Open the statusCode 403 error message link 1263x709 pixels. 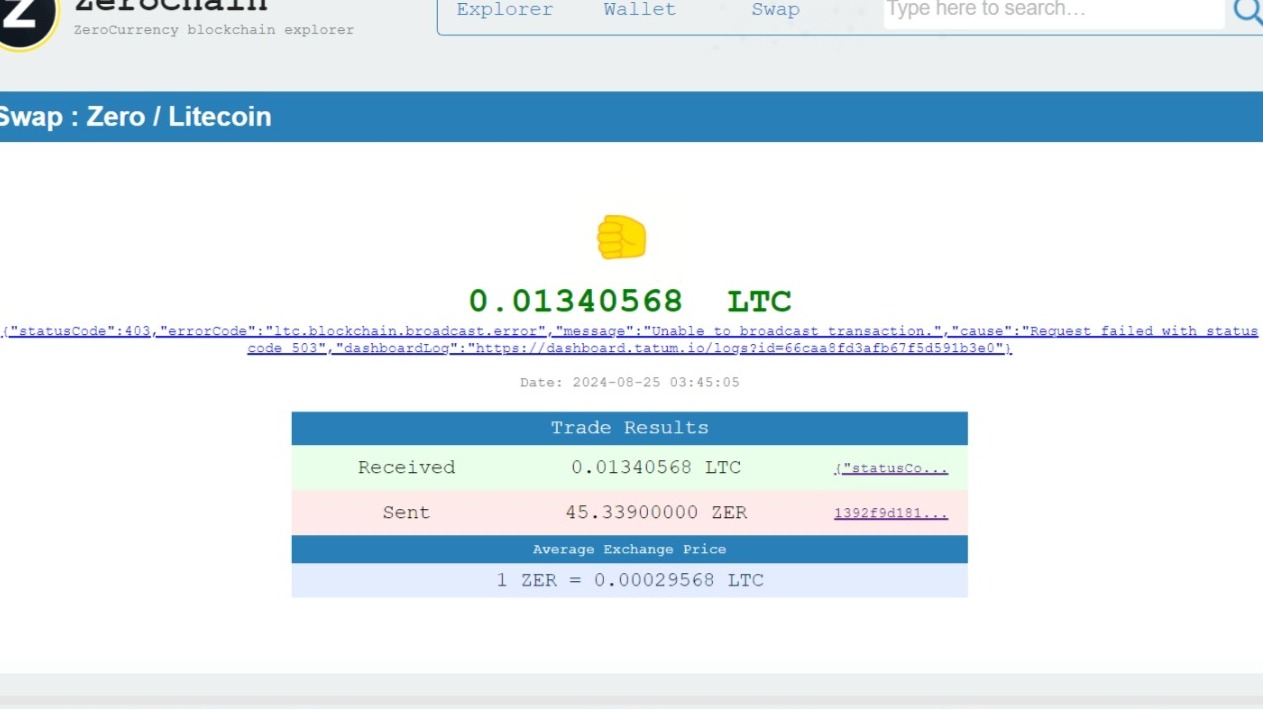pos(630,339)
